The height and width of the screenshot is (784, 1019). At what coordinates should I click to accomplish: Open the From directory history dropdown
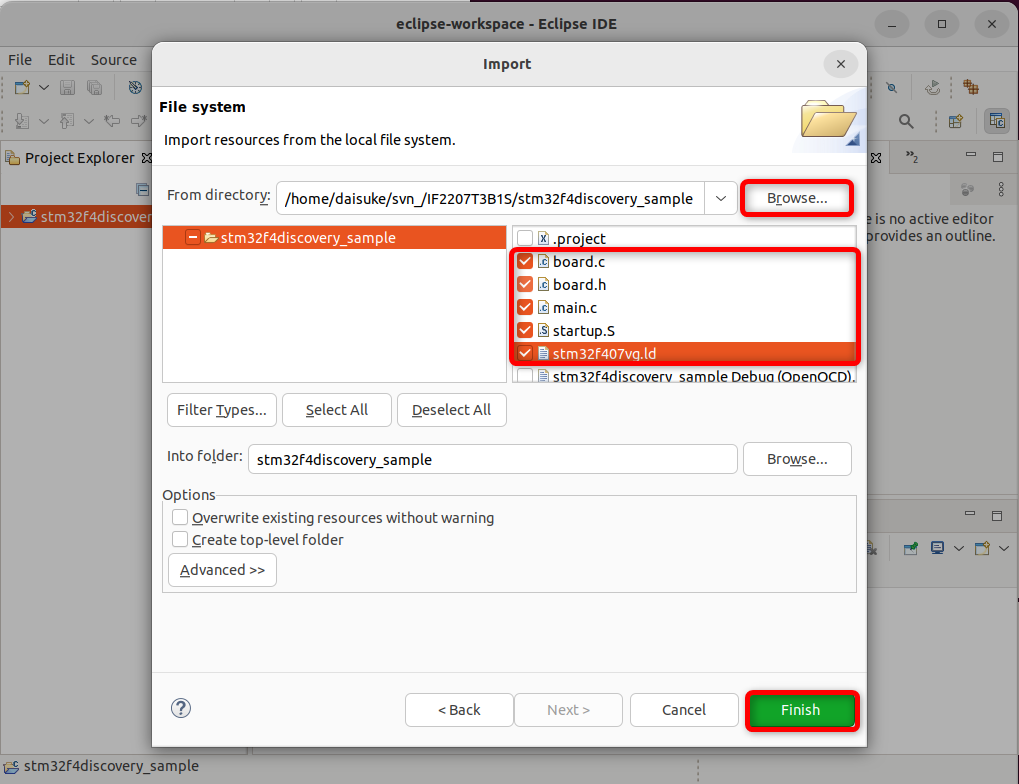pos(721,198)
